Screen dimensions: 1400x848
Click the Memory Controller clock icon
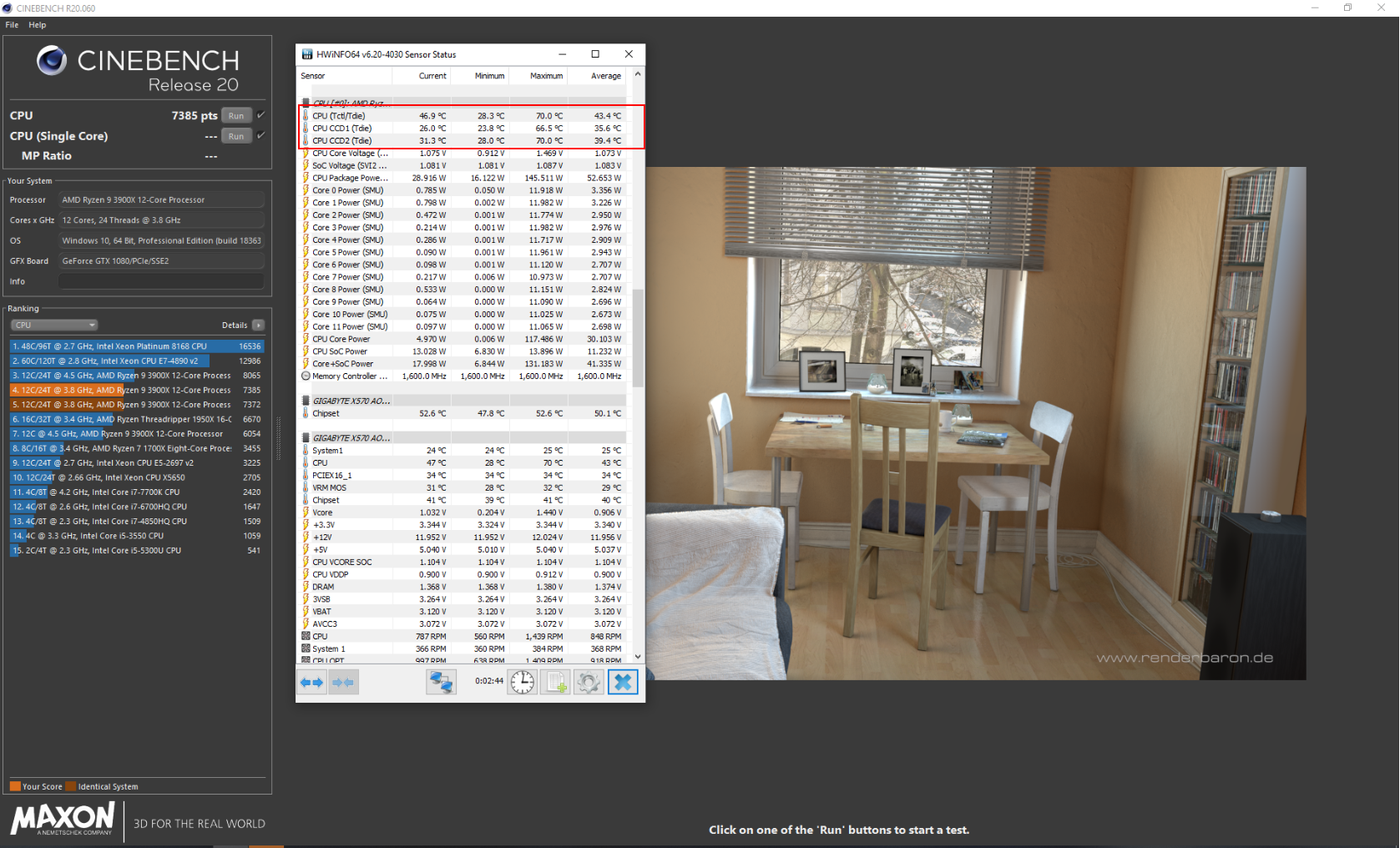[306, 376]
